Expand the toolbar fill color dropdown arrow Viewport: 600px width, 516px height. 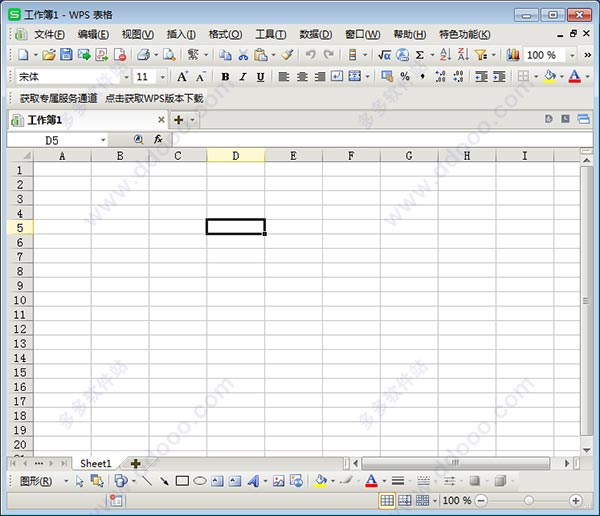(562, 77)
